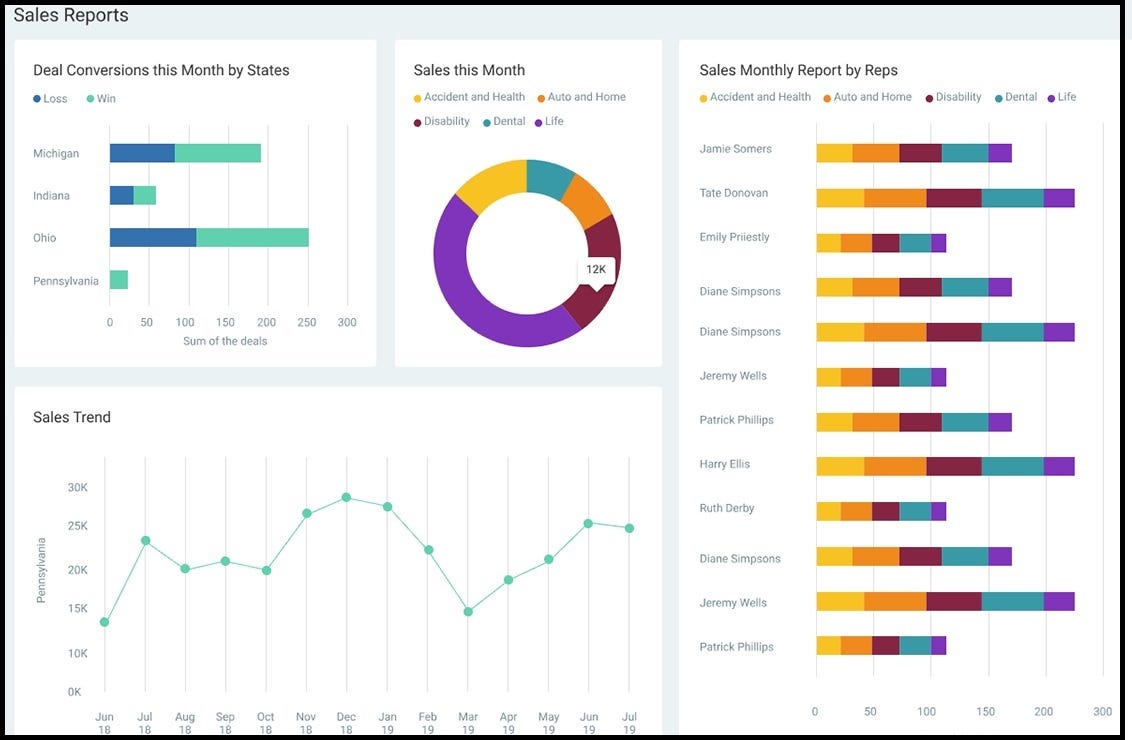
Task: Click the Loss bar for Michigan
Action: tap(140, 152)
